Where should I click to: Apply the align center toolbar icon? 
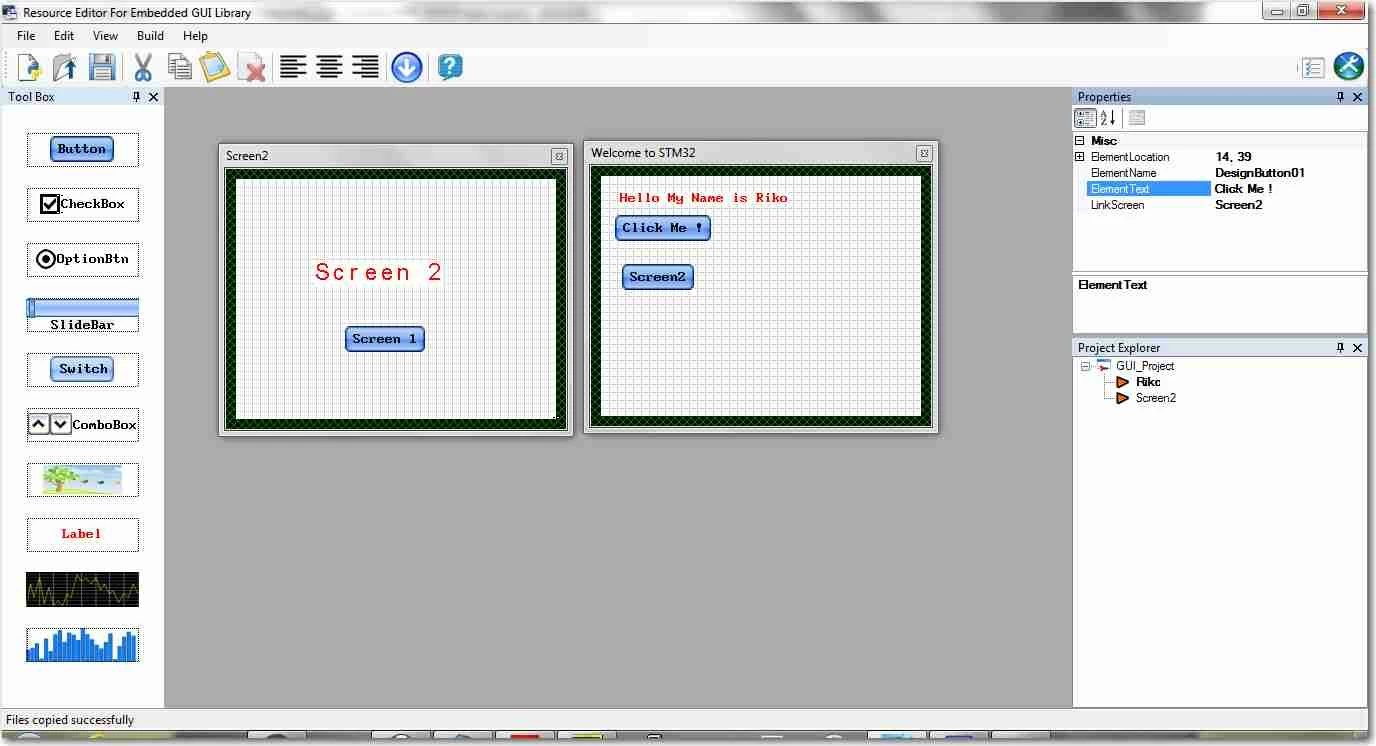coord(329,67)
